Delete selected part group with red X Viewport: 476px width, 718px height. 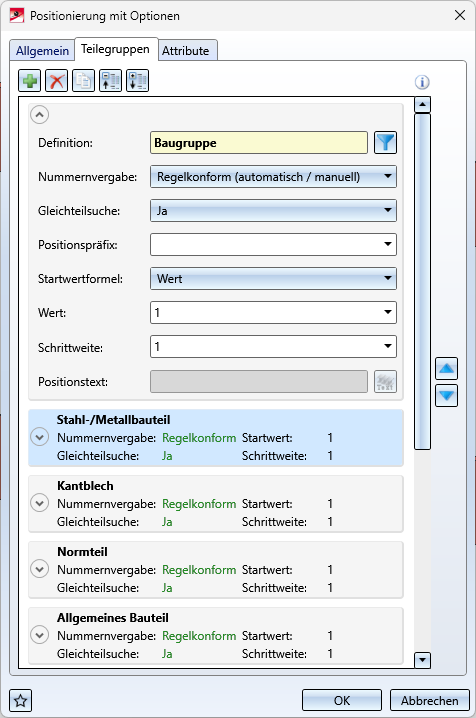(x=57, y=81)
